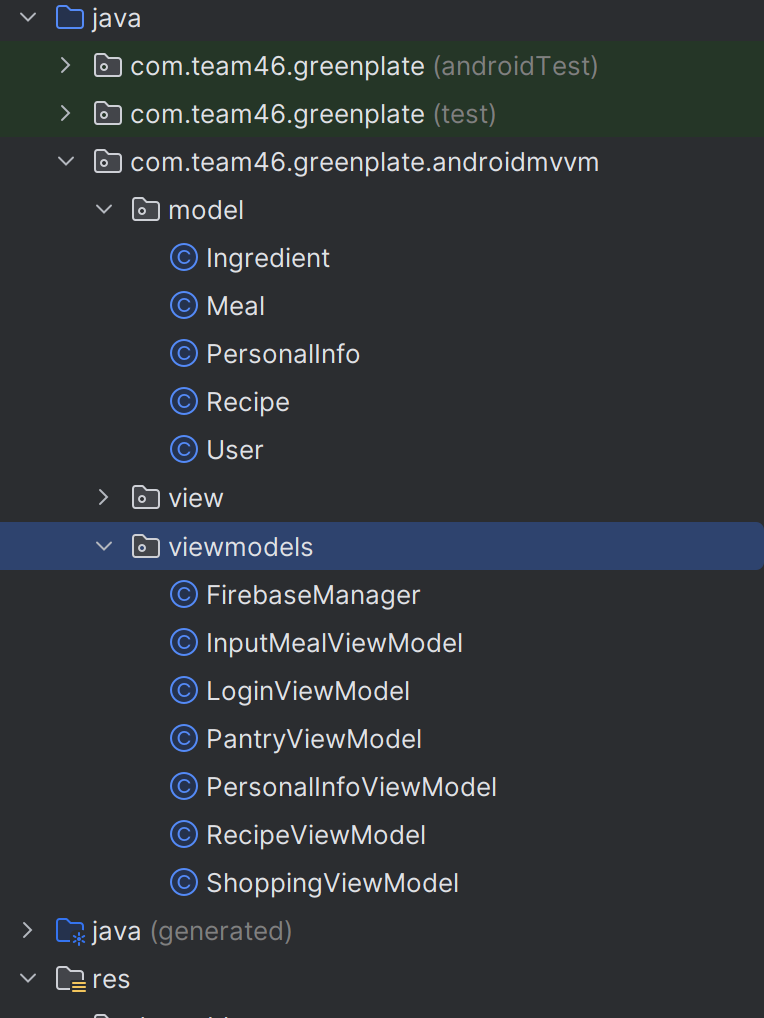Select the Recipe class
Viewport: 764px width, 1018px height.
247,402
